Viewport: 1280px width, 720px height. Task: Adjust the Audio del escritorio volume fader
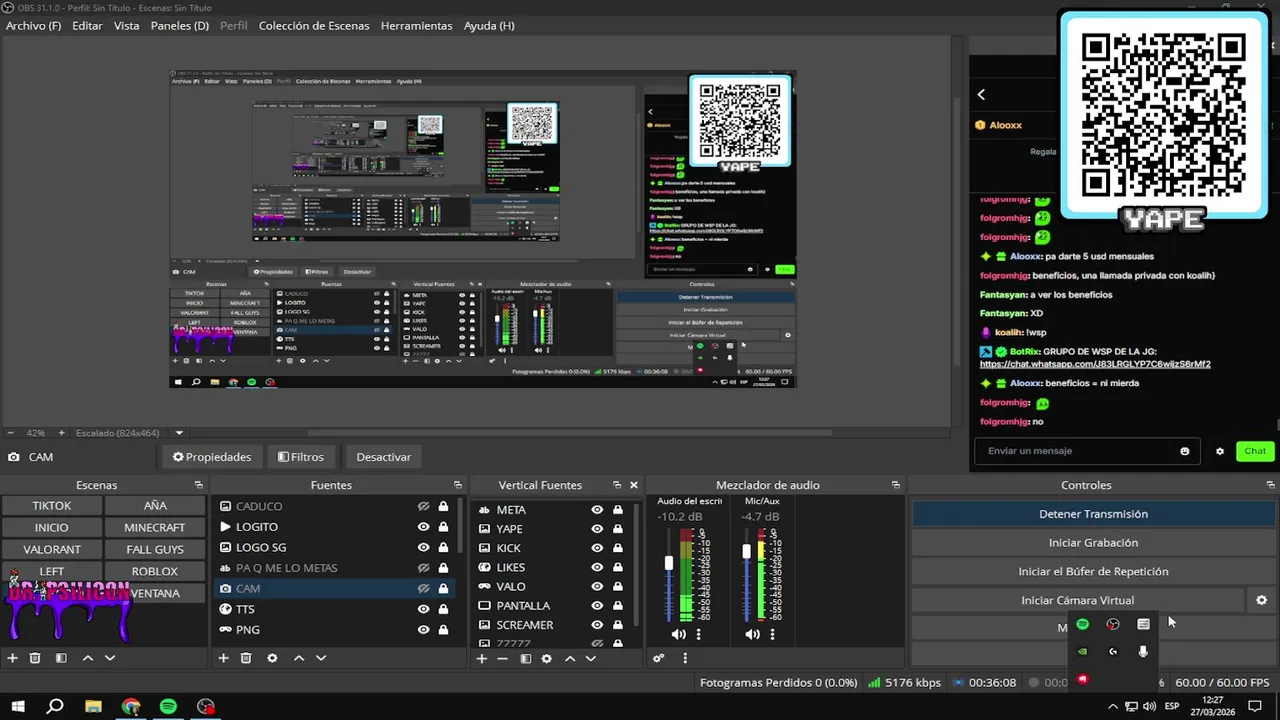pos(669,563)
